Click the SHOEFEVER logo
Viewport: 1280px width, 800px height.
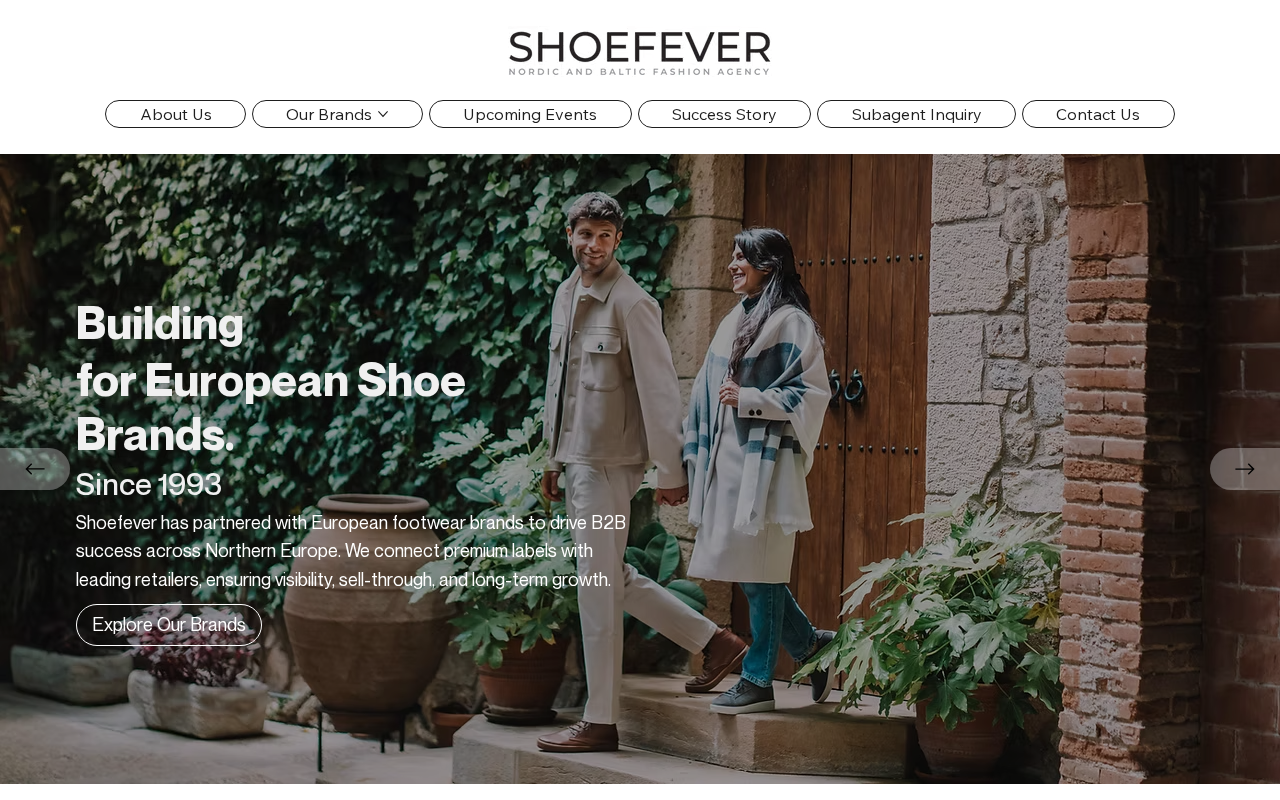pyautogui.click(x=640, y=47)
